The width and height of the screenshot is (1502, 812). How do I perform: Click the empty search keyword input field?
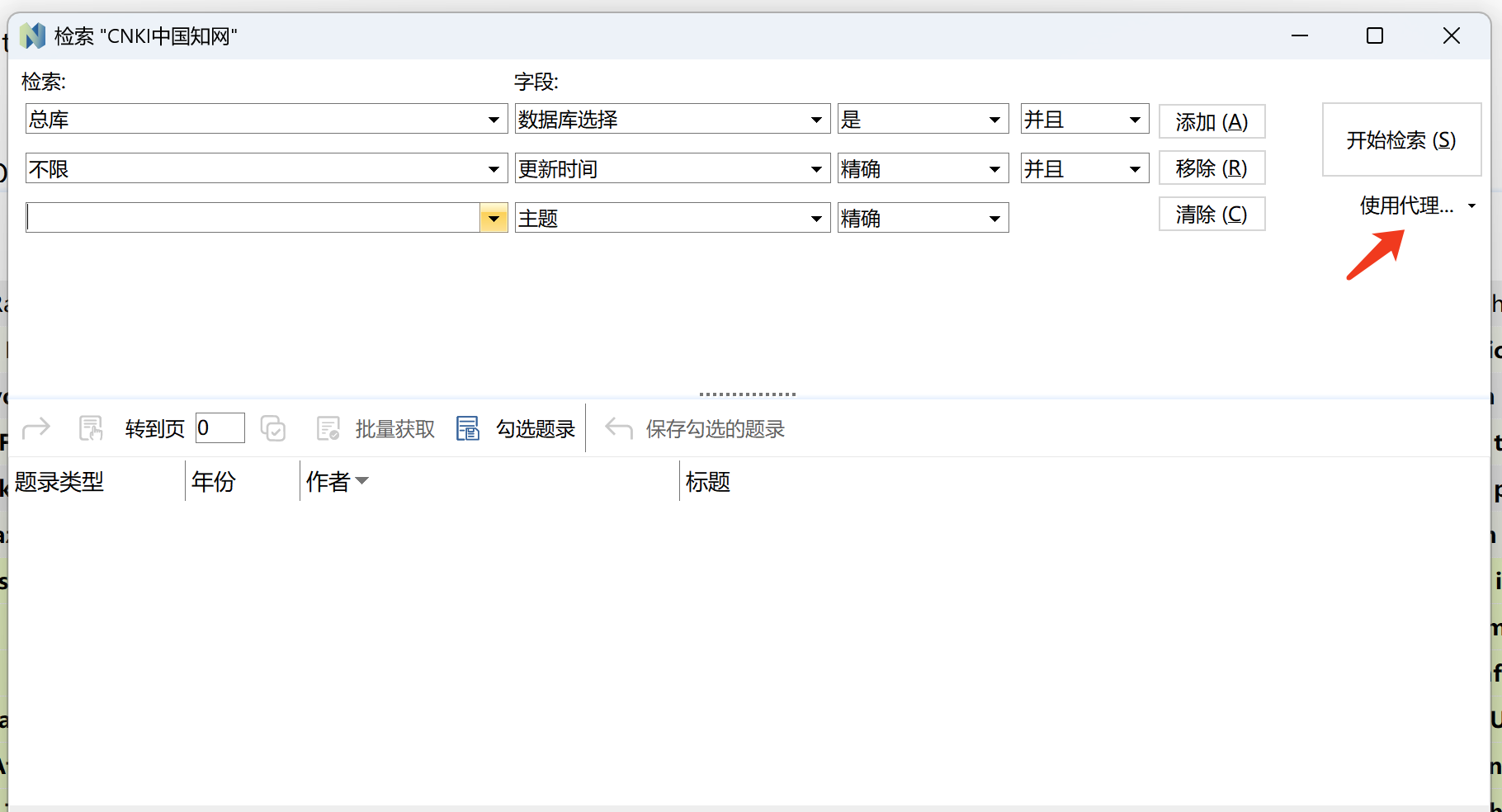(x=253, y=218)
